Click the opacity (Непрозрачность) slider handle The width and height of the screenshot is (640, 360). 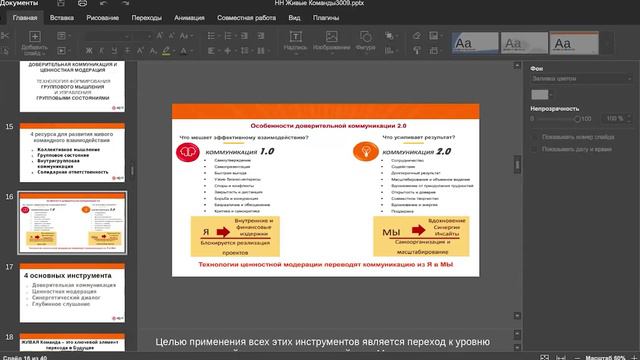[577, 119]
